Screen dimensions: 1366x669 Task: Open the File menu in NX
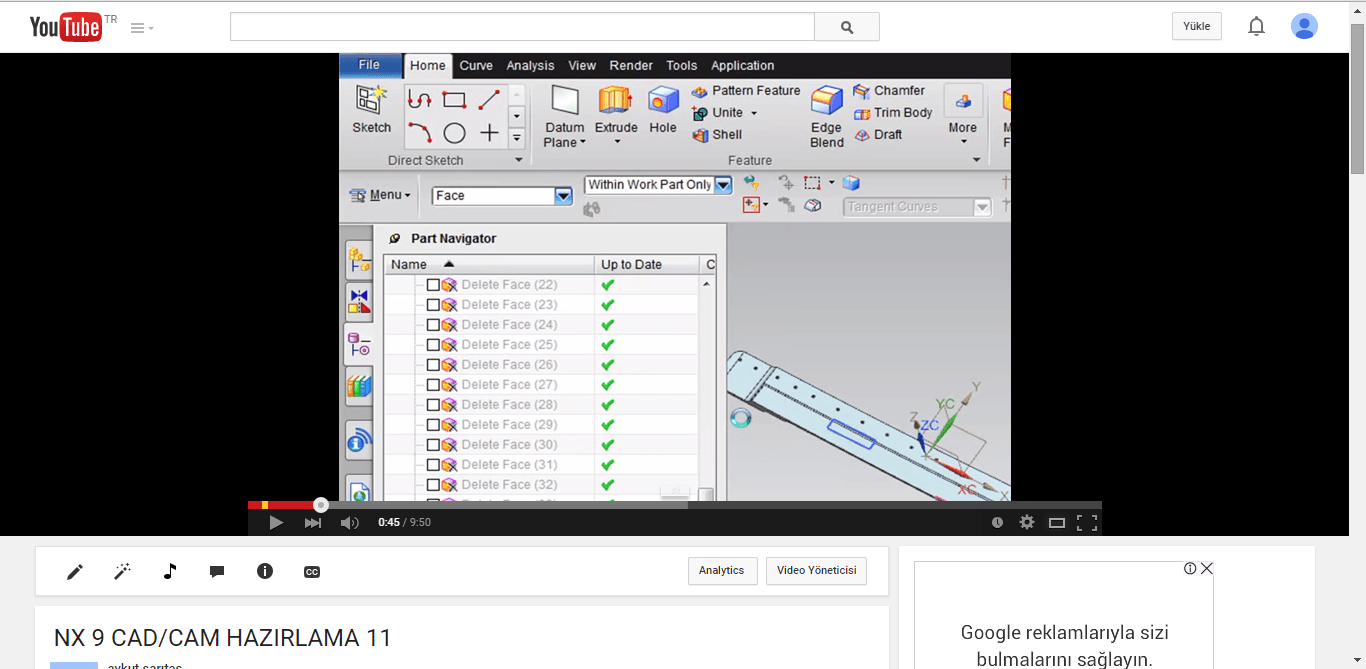[369, 65]
